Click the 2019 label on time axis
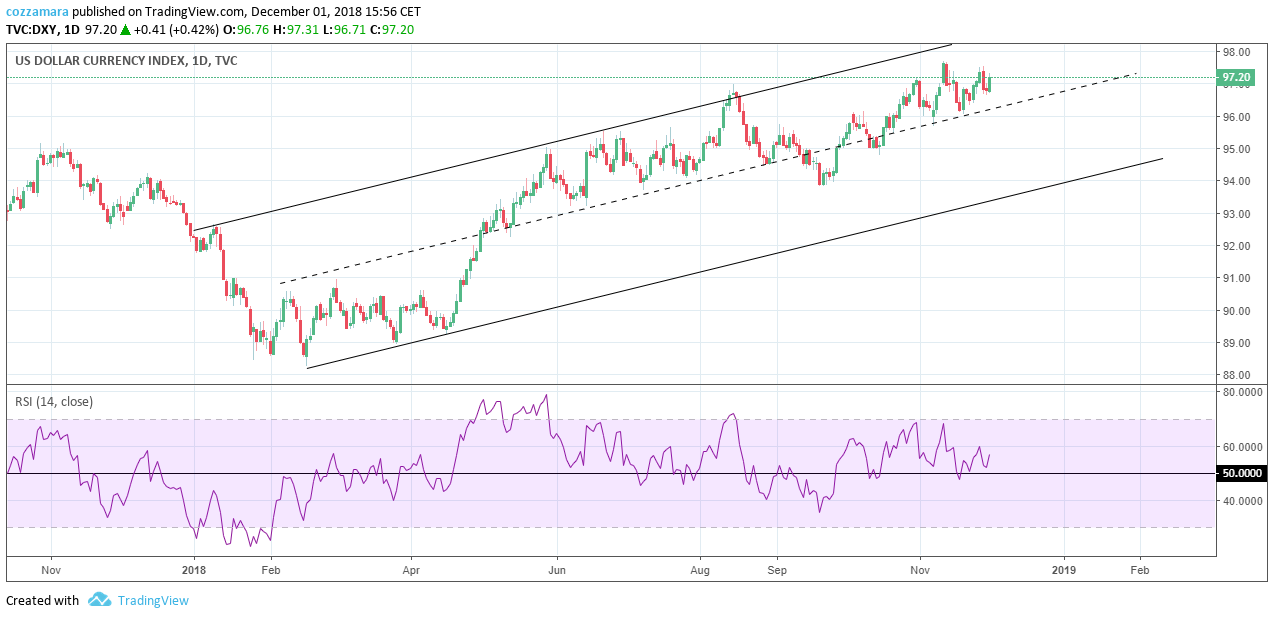 1065,569
